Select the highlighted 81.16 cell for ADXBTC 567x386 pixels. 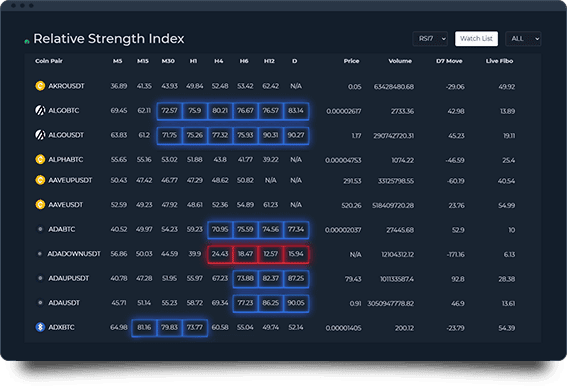144,328
